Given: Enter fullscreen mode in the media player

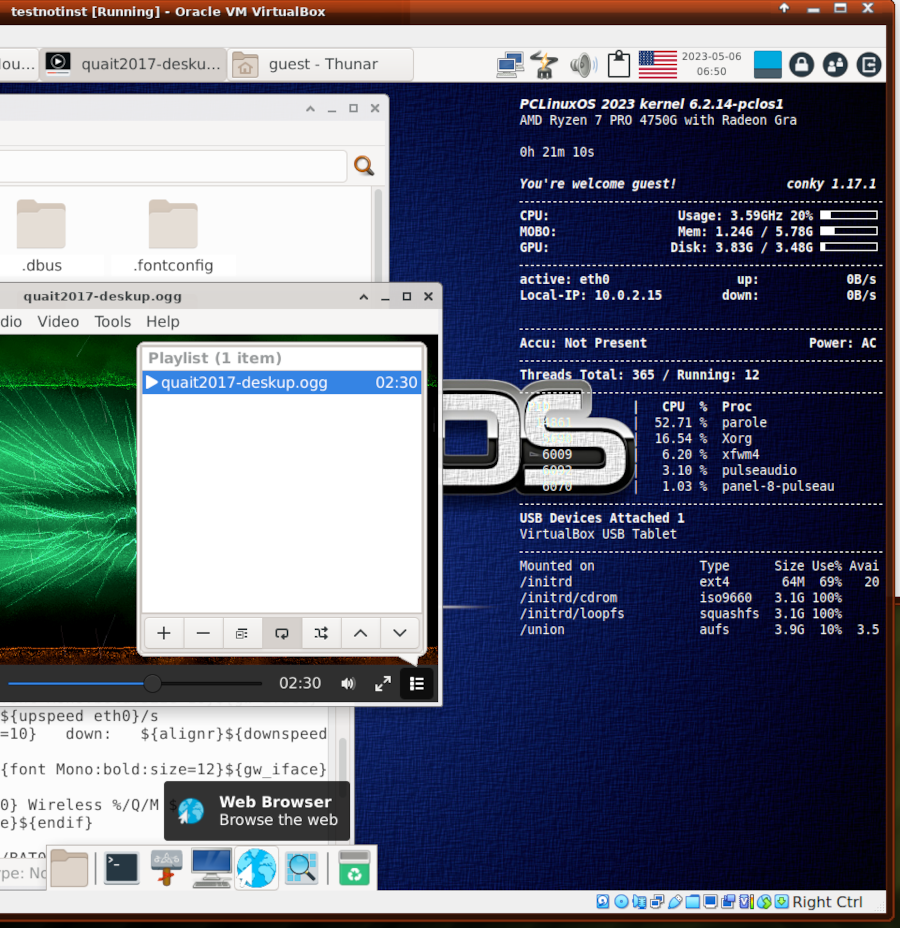Looking at the screenshot, I should (x=383, y=684).
